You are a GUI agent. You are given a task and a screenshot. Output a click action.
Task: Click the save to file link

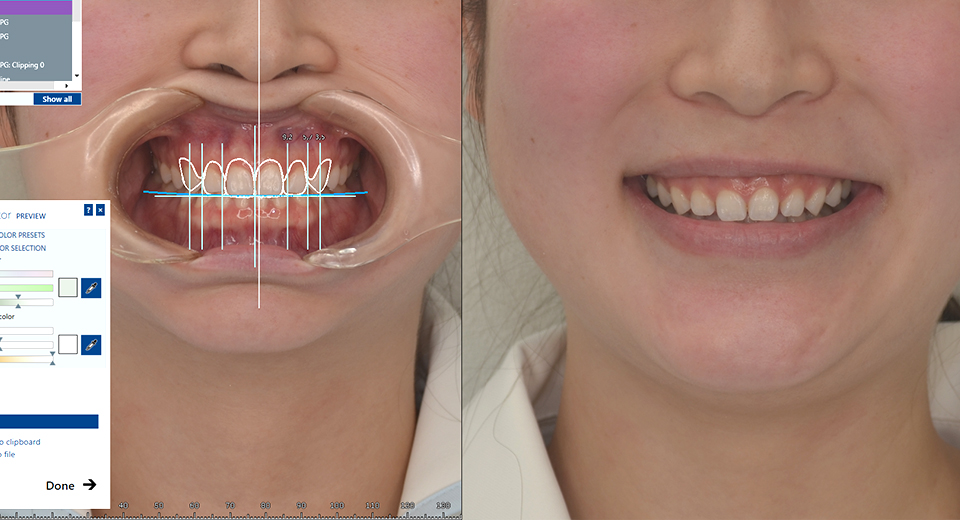[8, 454]
